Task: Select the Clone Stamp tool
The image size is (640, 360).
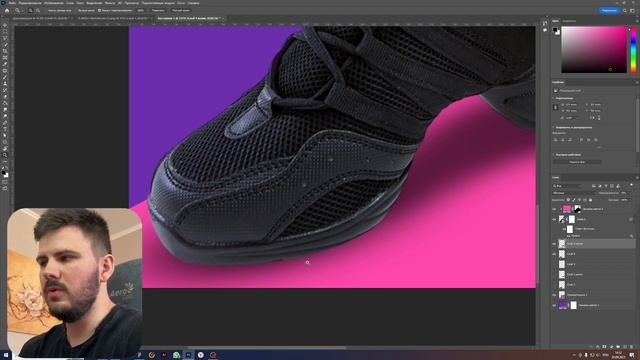Action: [x=5, y=83]
